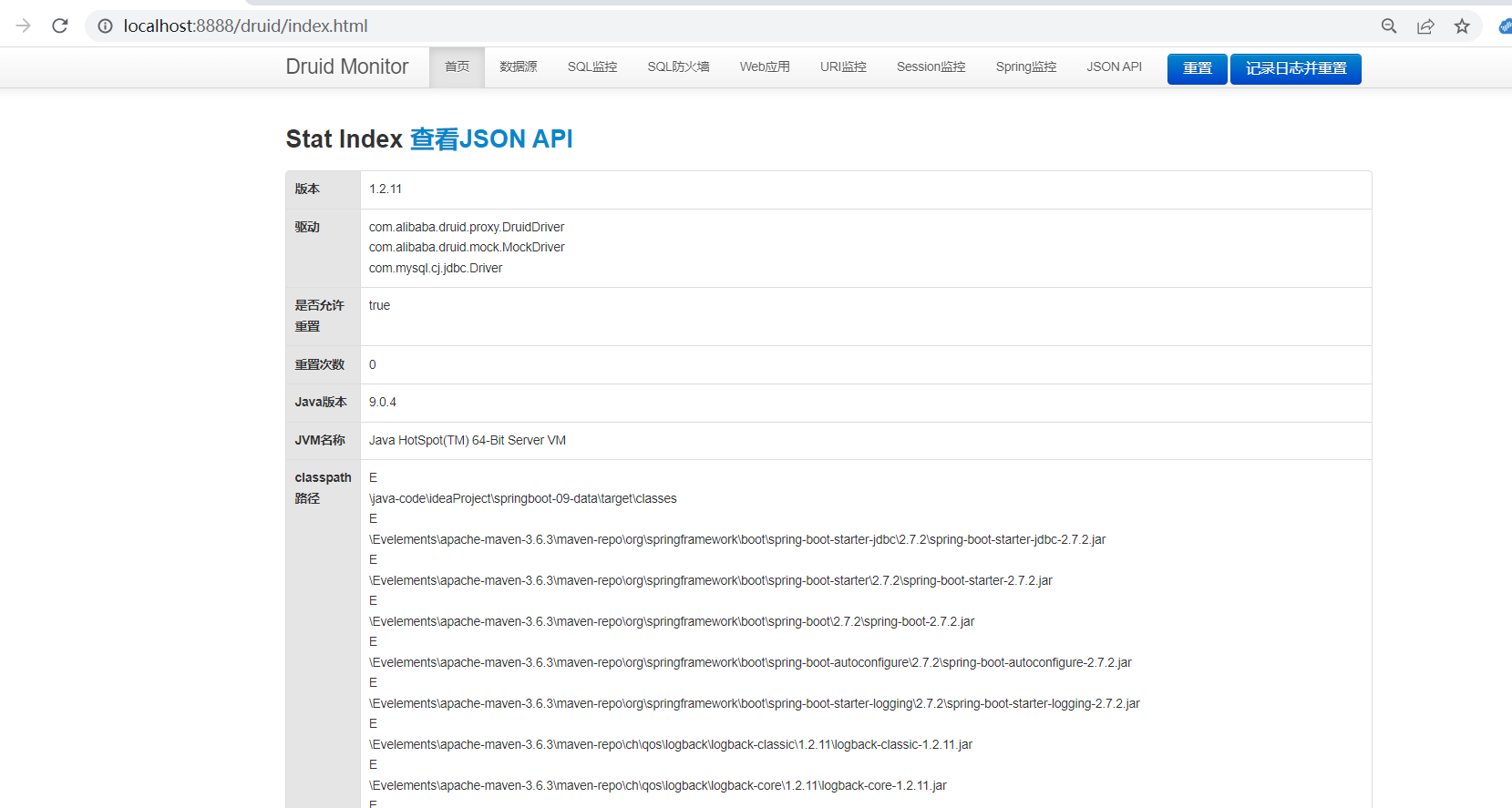This screenshot has width=1512, height=808.
Task: Reload the page with the refresh icon
Action: 60,26
